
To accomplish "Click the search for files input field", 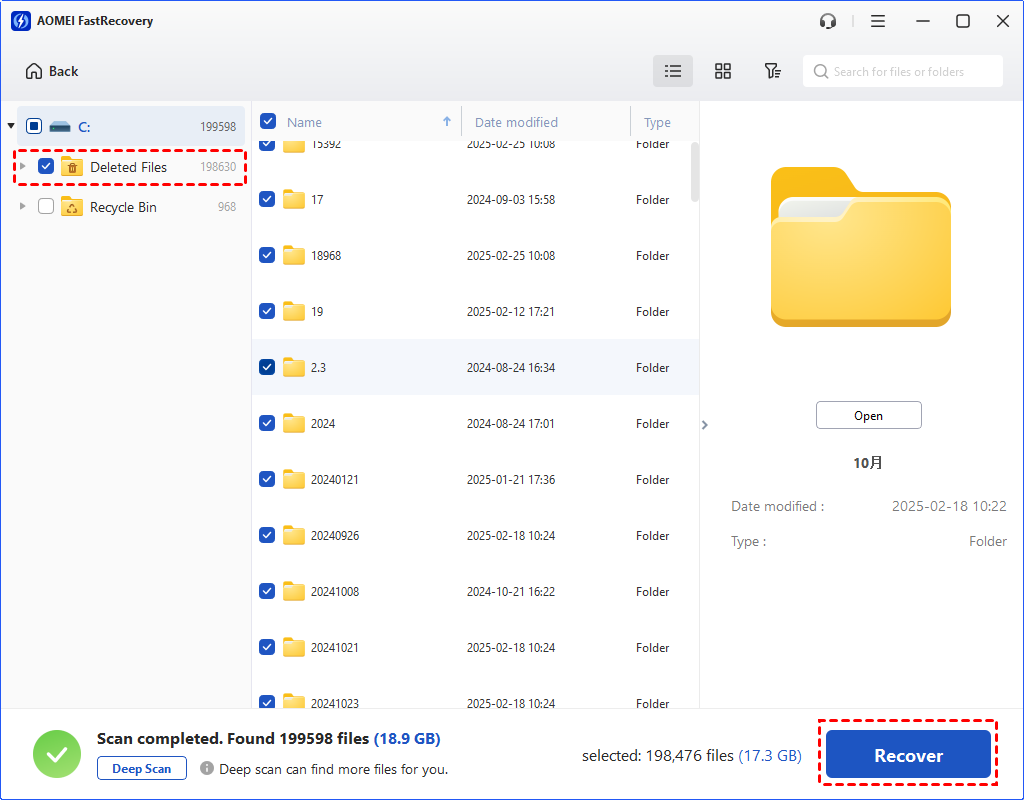I will pyautogui.click(x=910, y=71).
